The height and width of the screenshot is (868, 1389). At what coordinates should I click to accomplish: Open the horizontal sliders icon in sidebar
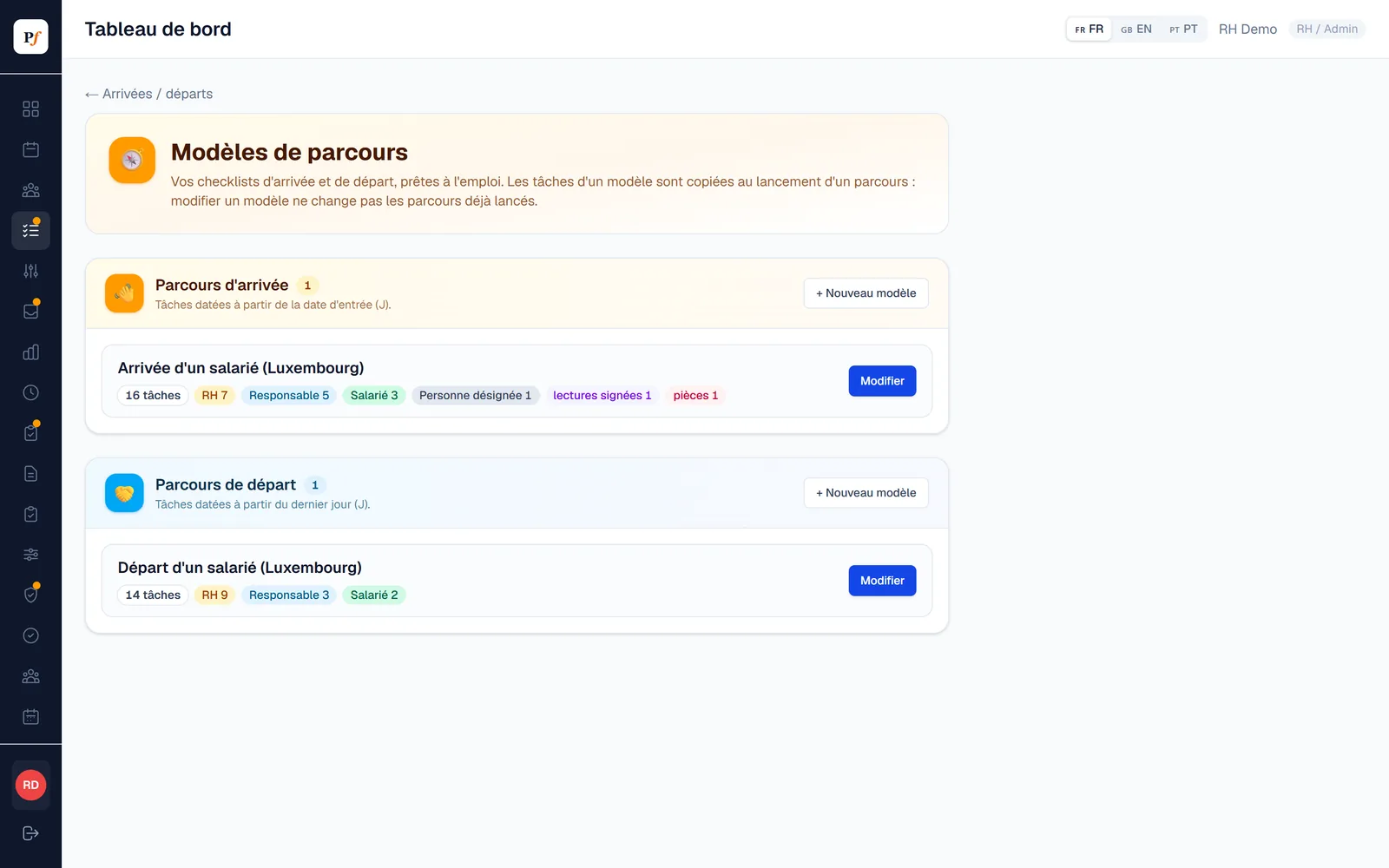(30, 555)
